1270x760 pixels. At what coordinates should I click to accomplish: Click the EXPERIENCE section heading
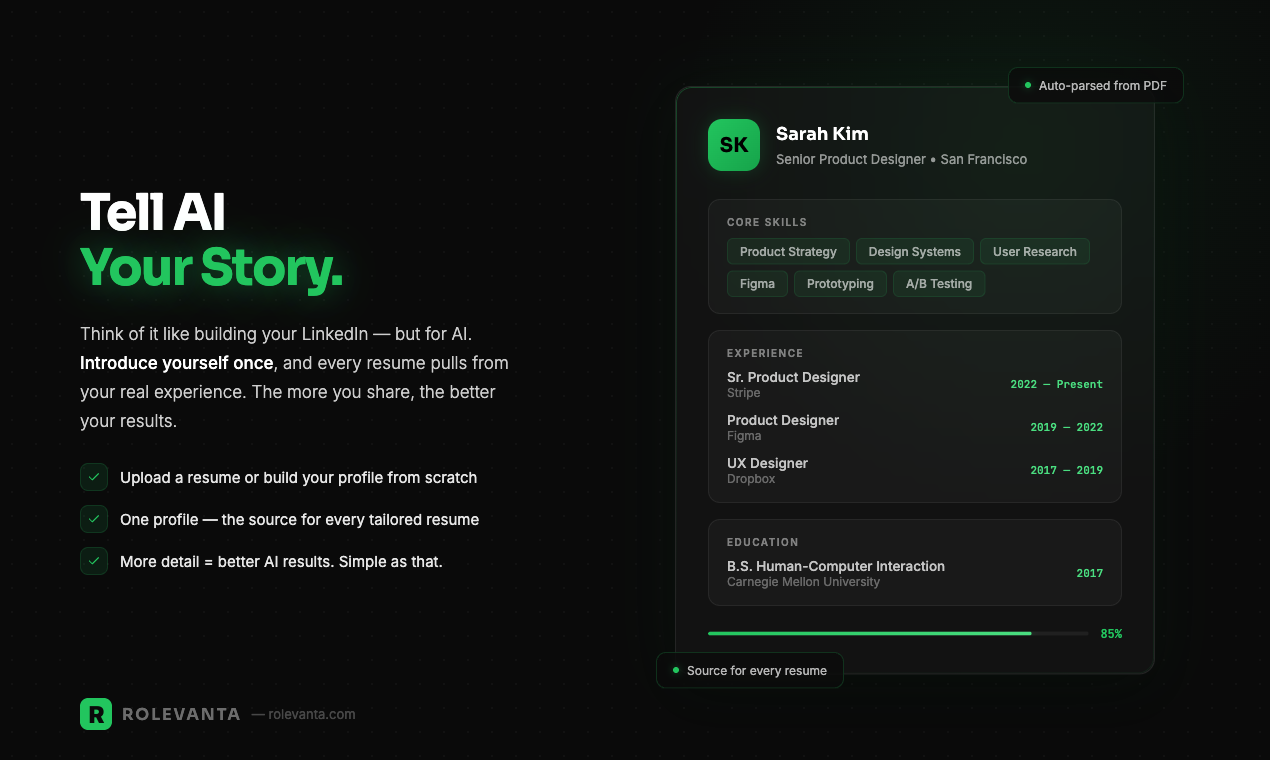click(765, 353)
